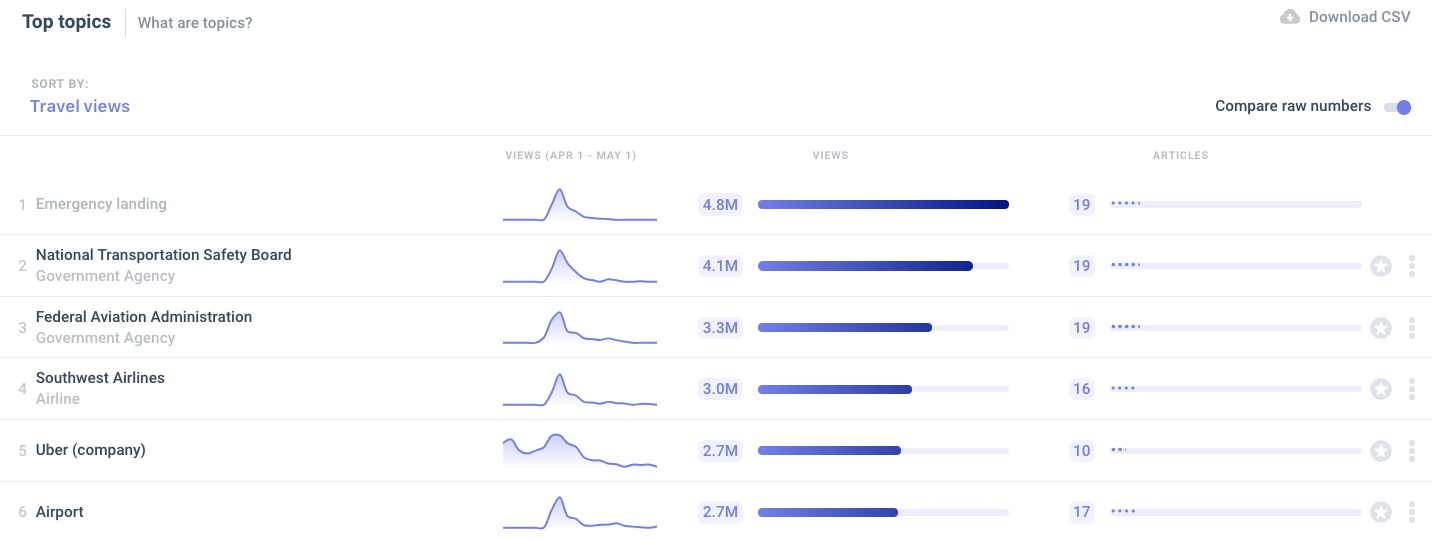Viewport: 1432px width, 540px height.
Task: Click the National Transportation Safety Board sparkline
Action: pos(580,266)
